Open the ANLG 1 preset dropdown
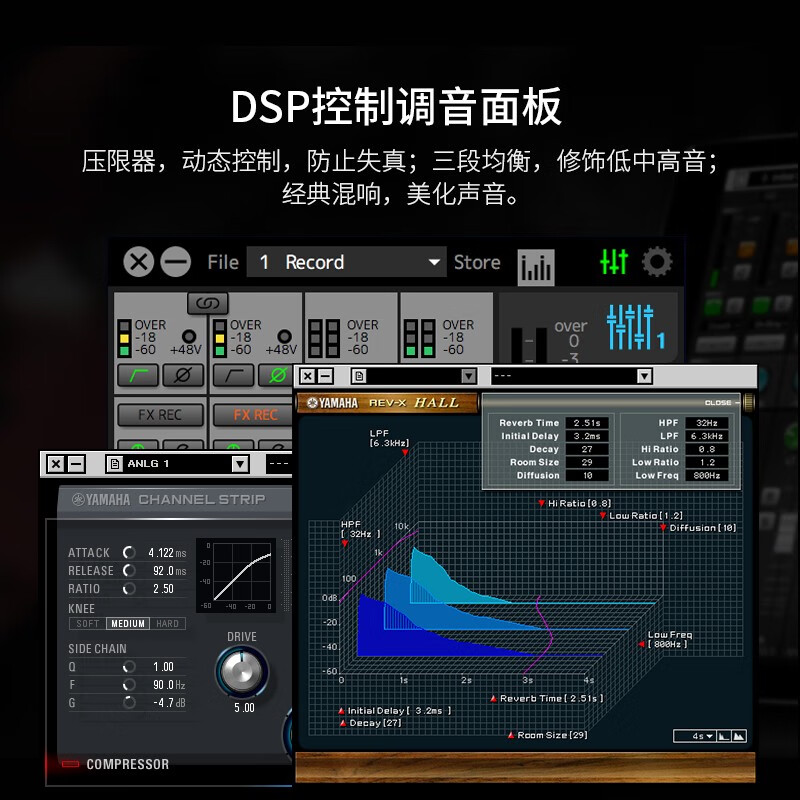This screenshot has height=800, width=800. 239,464
